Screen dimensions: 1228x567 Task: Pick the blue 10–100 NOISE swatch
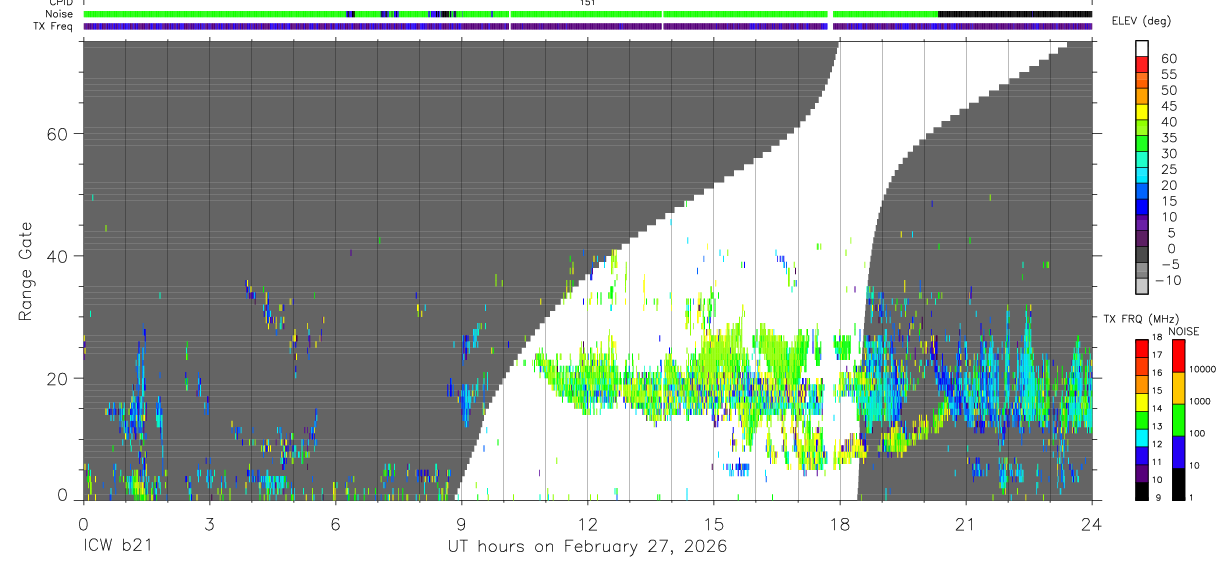pos(1177,451)
